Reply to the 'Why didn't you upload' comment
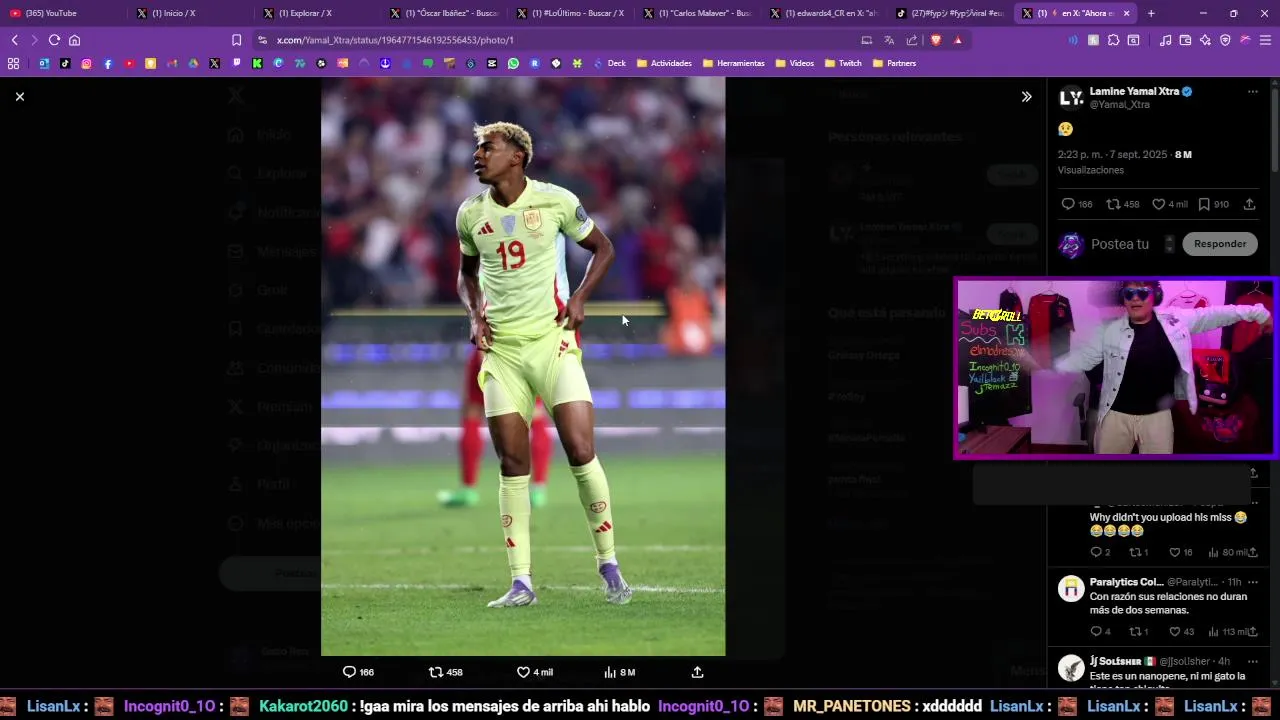1280x720 pixels. coord(1099,552)
